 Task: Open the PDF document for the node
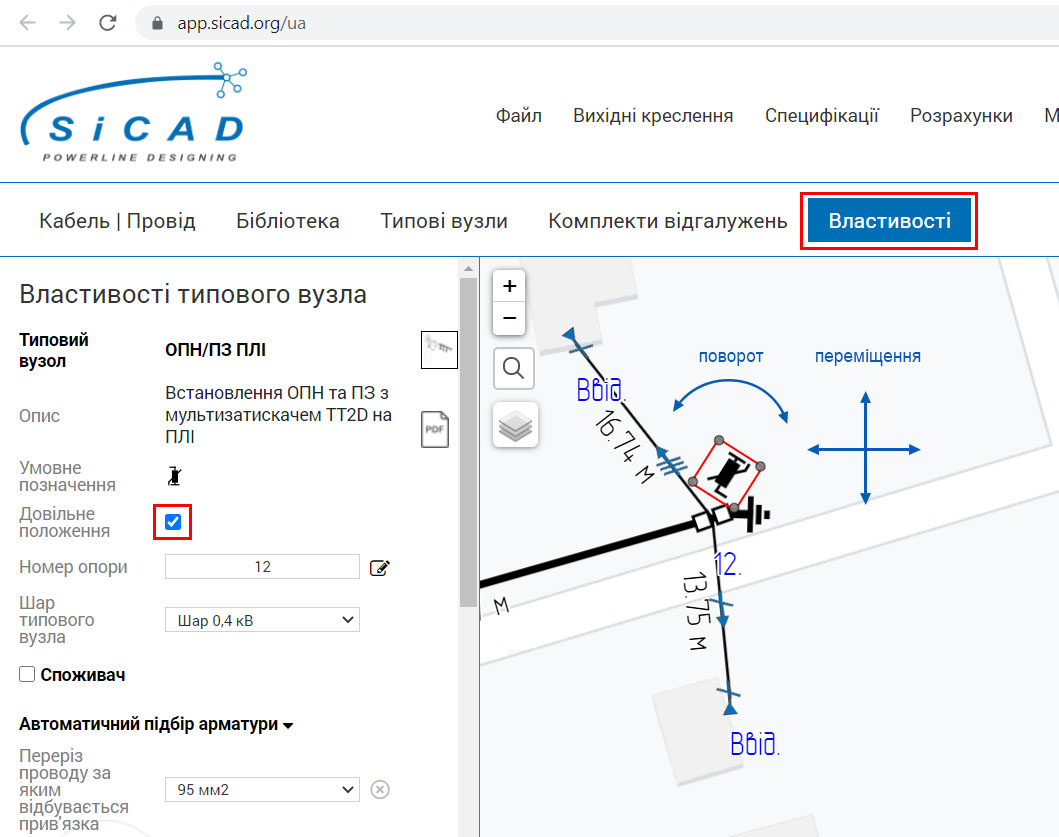[435, 429]
